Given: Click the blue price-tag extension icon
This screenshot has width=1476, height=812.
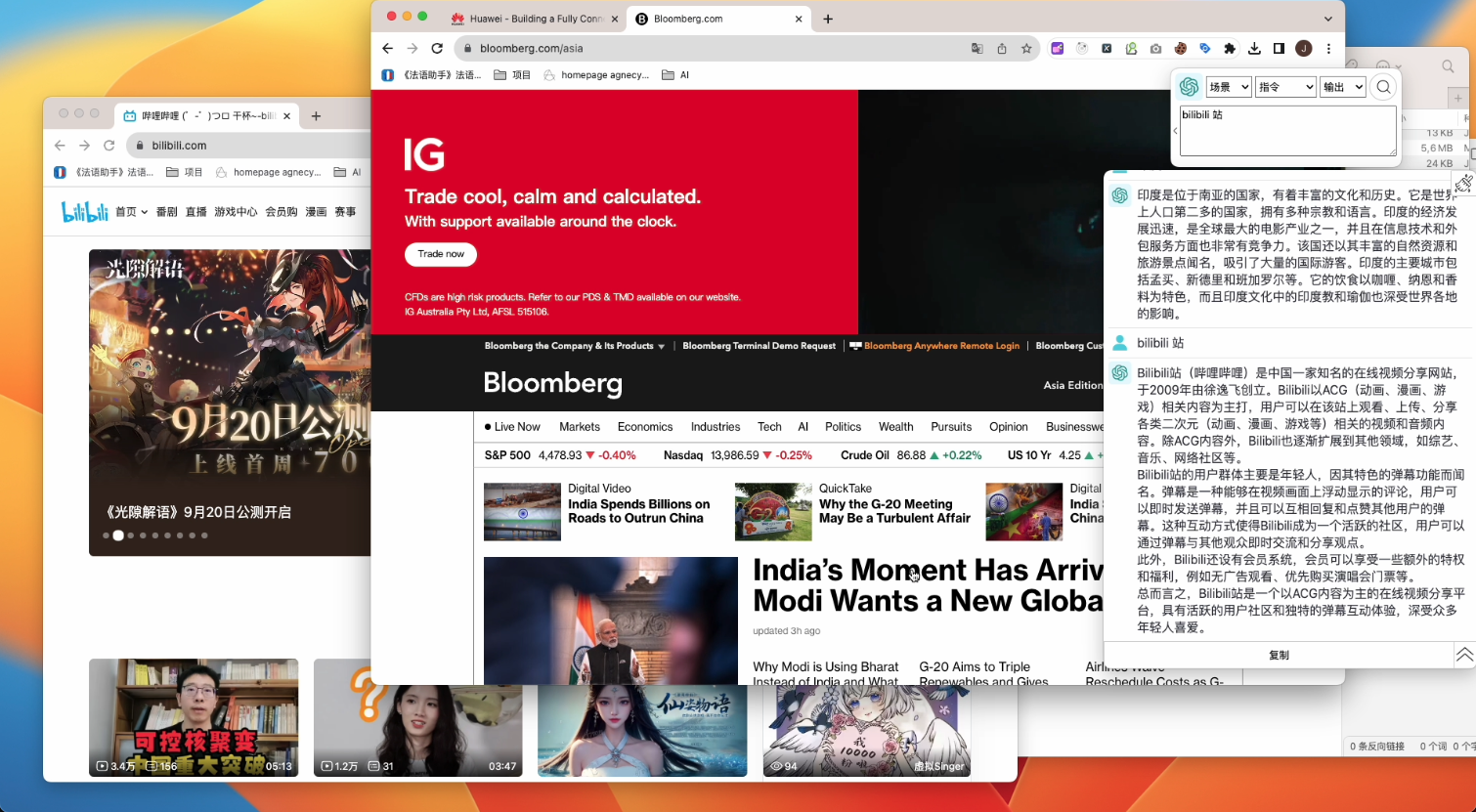Looking at the screenshot, I should point(1205,48).
